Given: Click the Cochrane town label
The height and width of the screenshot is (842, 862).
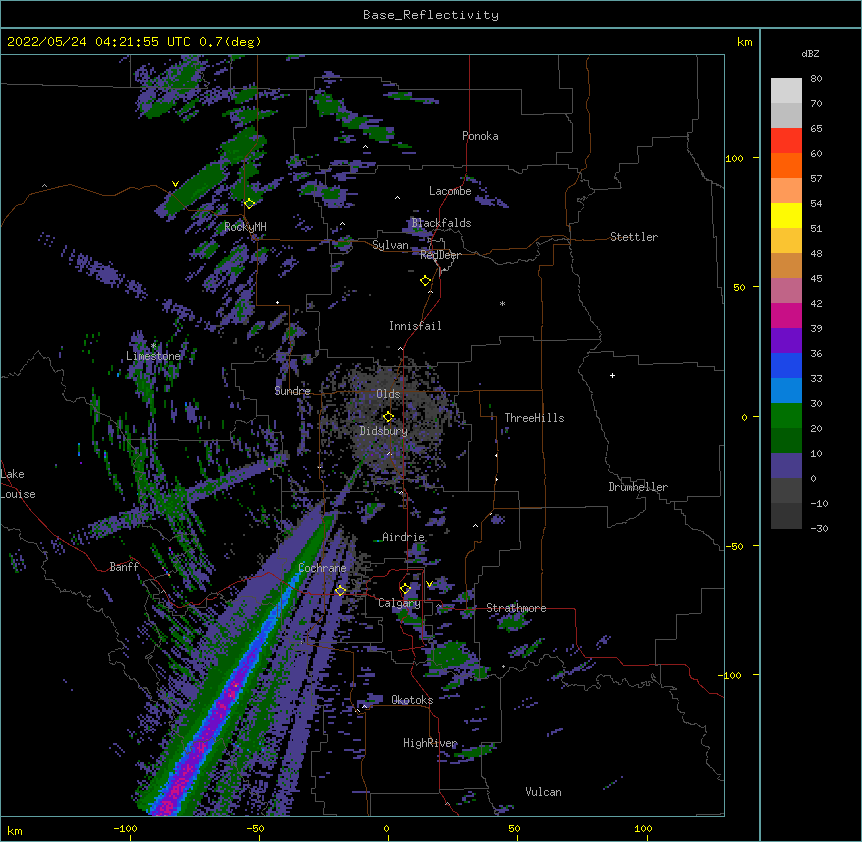Looking at the screenshot, I should (322, 568).
